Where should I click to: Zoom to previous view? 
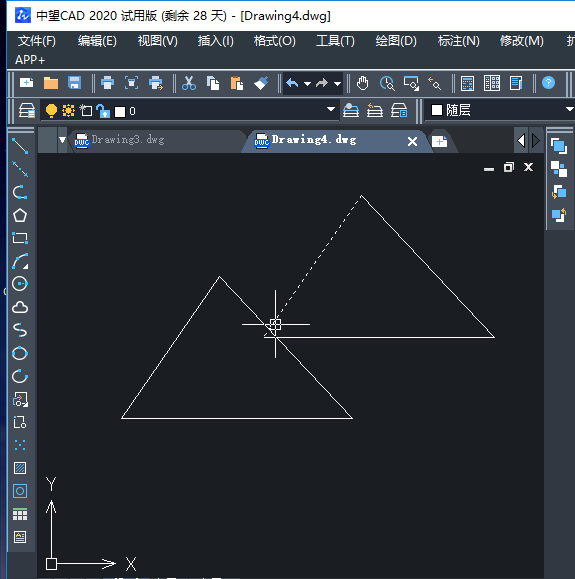click(435, 83)
